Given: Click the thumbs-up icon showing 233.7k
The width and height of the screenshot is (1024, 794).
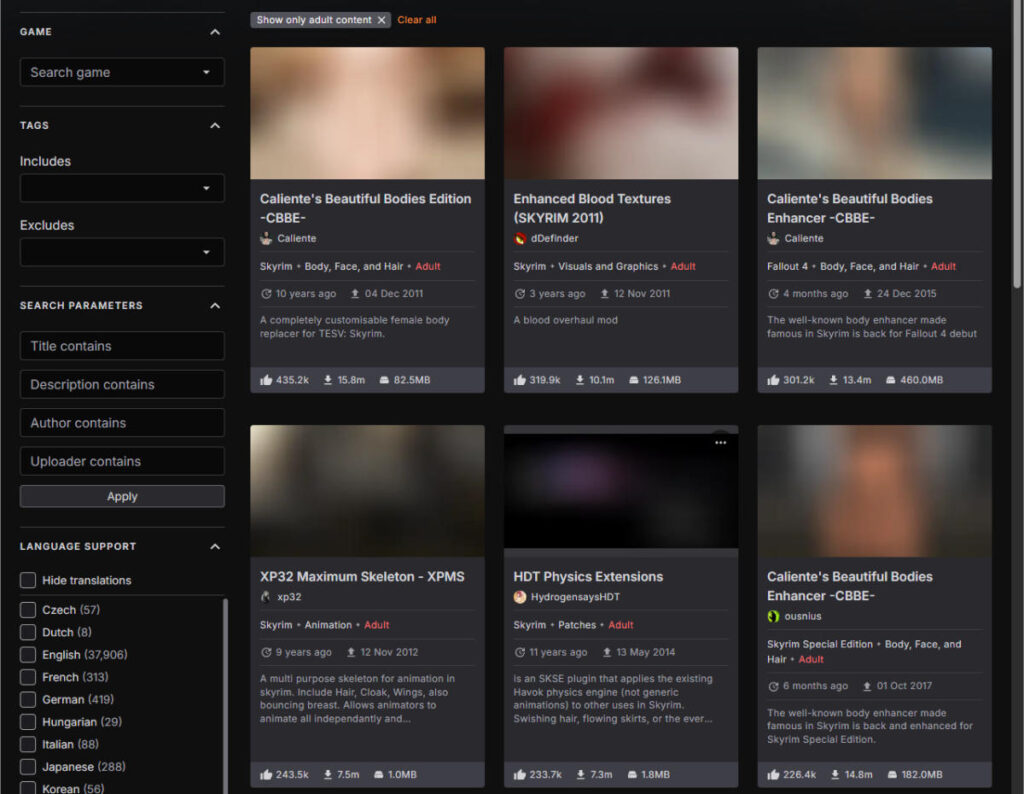Looking at the screenshot, I should coord(520,774).
